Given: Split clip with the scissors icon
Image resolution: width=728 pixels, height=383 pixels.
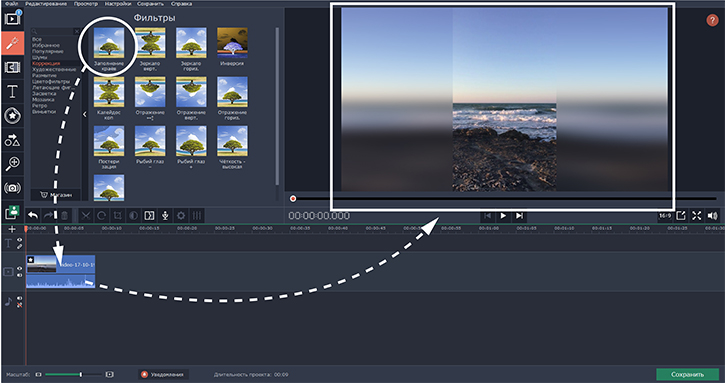Looking at the screenshot, I should 86,215.
